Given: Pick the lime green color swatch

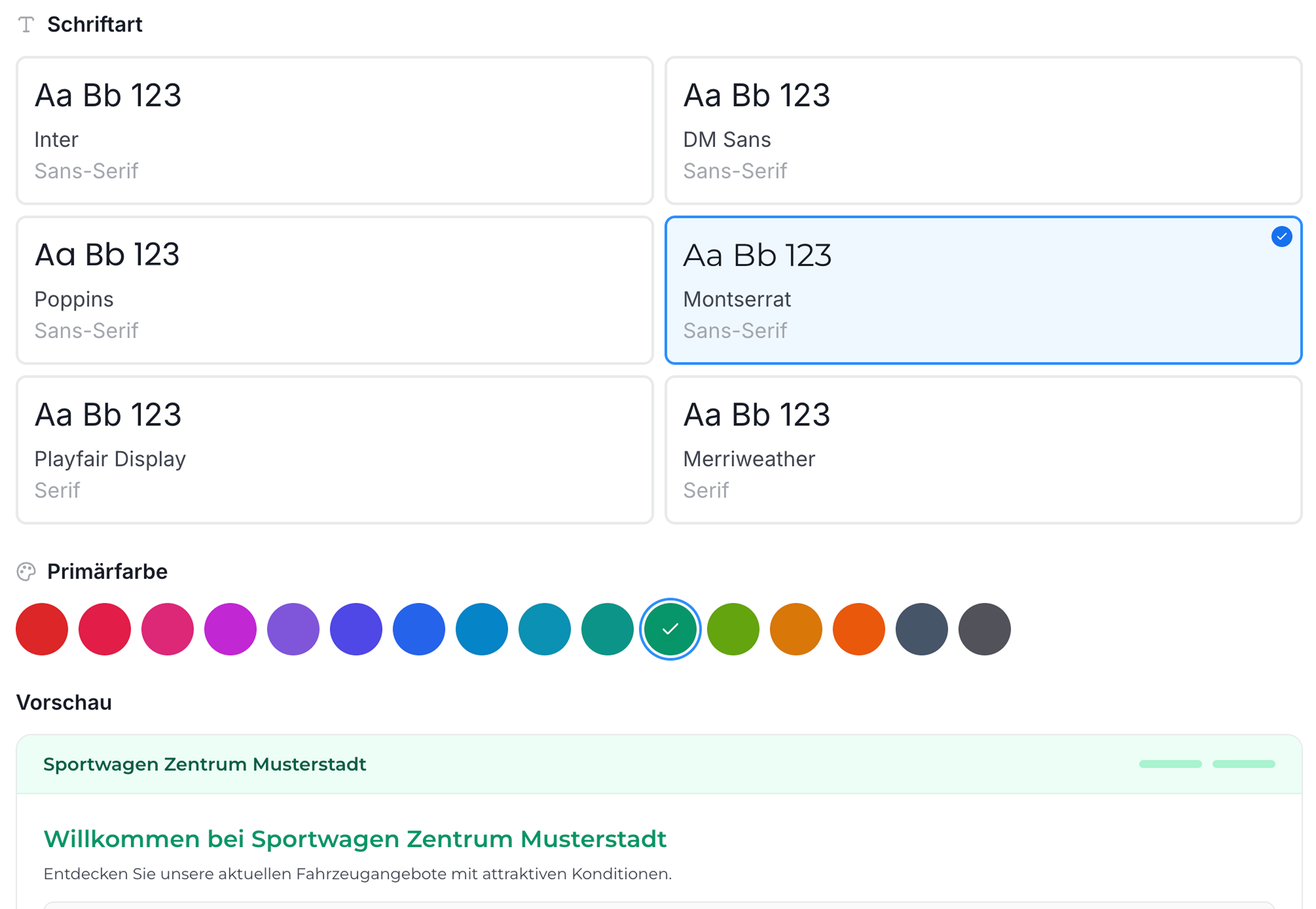Looking at the screenshot, I should (x=733, y=629).
